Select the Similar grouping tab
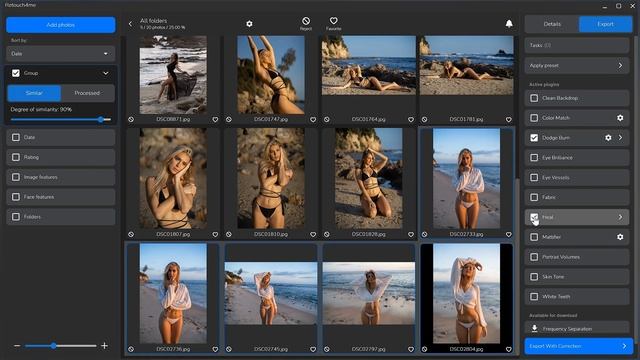 tap(34, 93)
